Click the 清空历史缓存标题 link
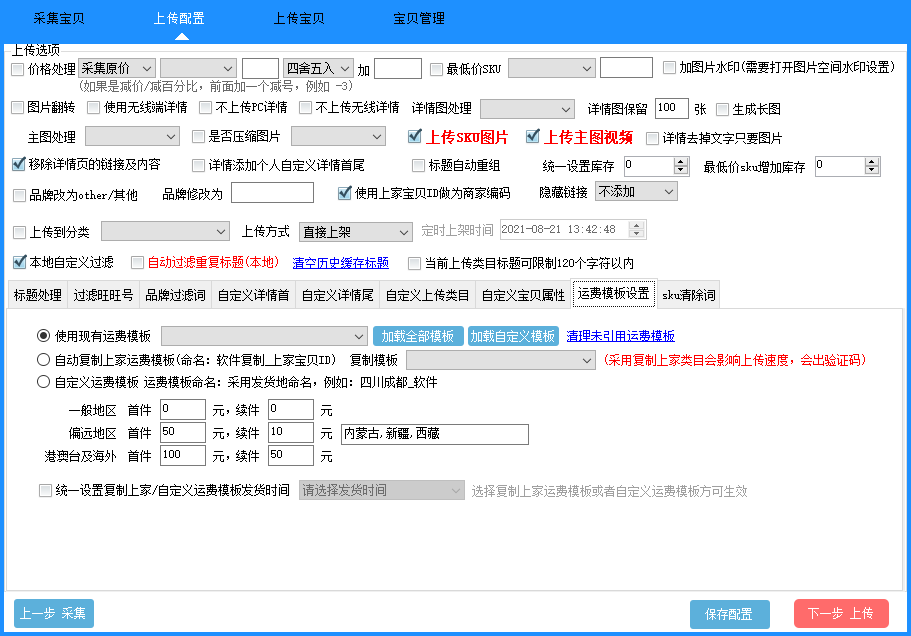 click(x=340, y=263)
